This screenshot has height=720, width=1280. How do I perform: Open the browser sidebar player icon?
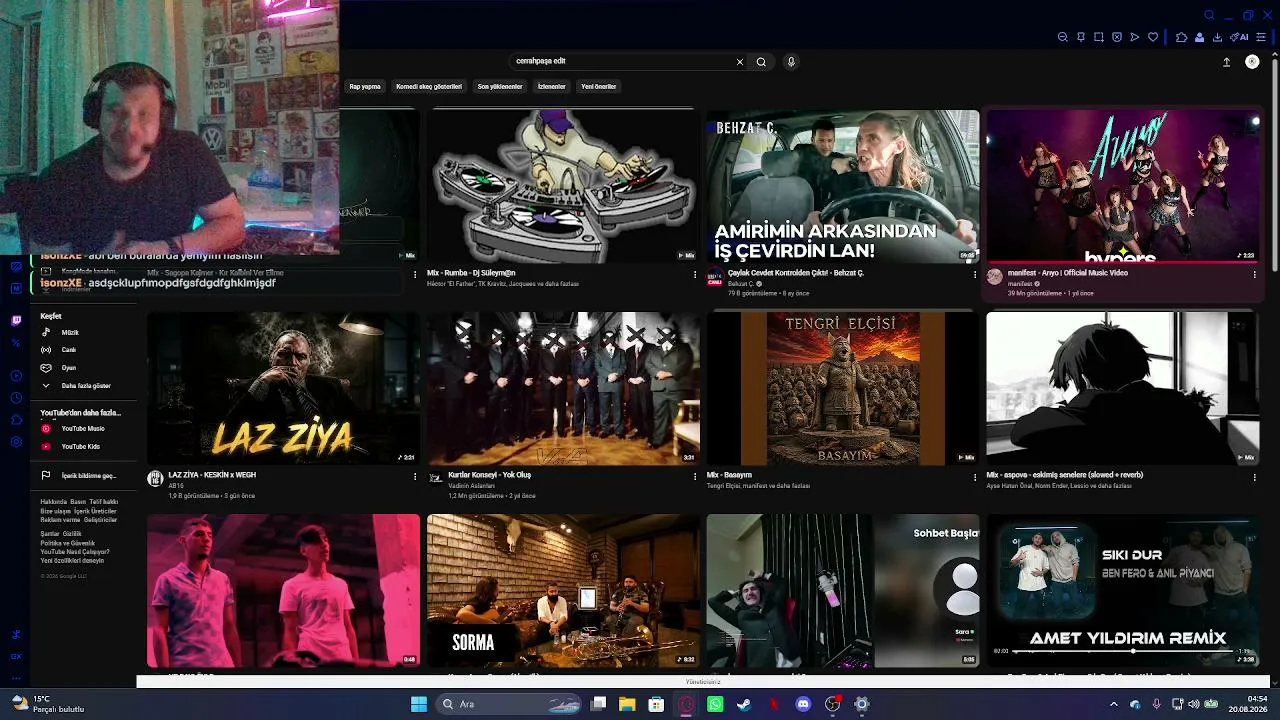[x=16, y=376]
